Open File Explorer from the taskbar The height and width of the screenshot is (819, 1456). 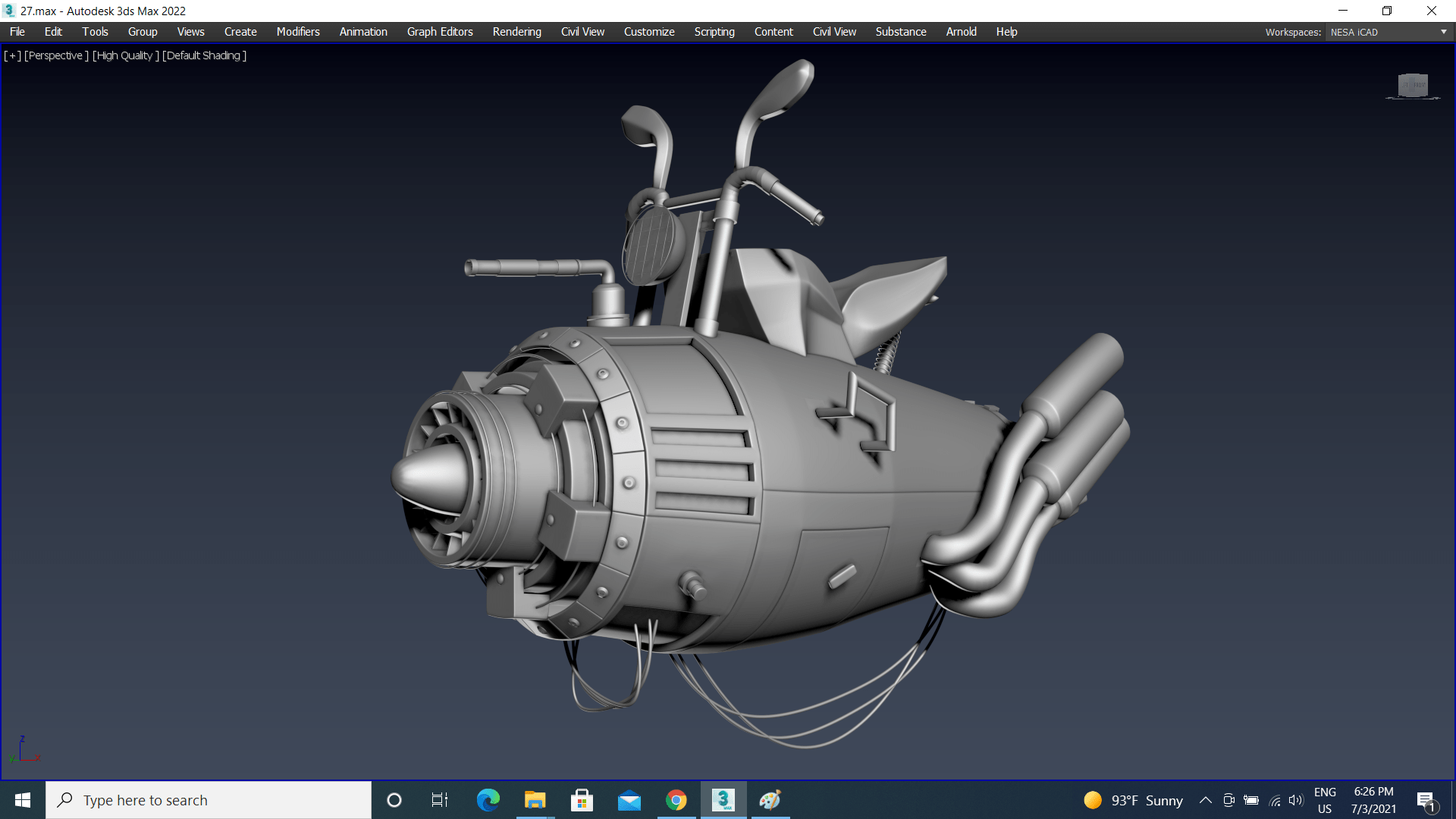pos(535,800)
